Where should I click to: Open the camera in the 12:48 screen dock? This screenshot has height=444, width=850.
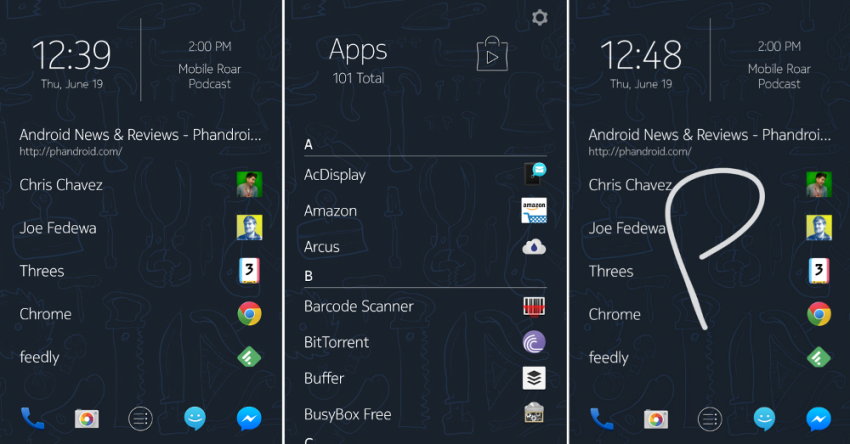[656, 418]
